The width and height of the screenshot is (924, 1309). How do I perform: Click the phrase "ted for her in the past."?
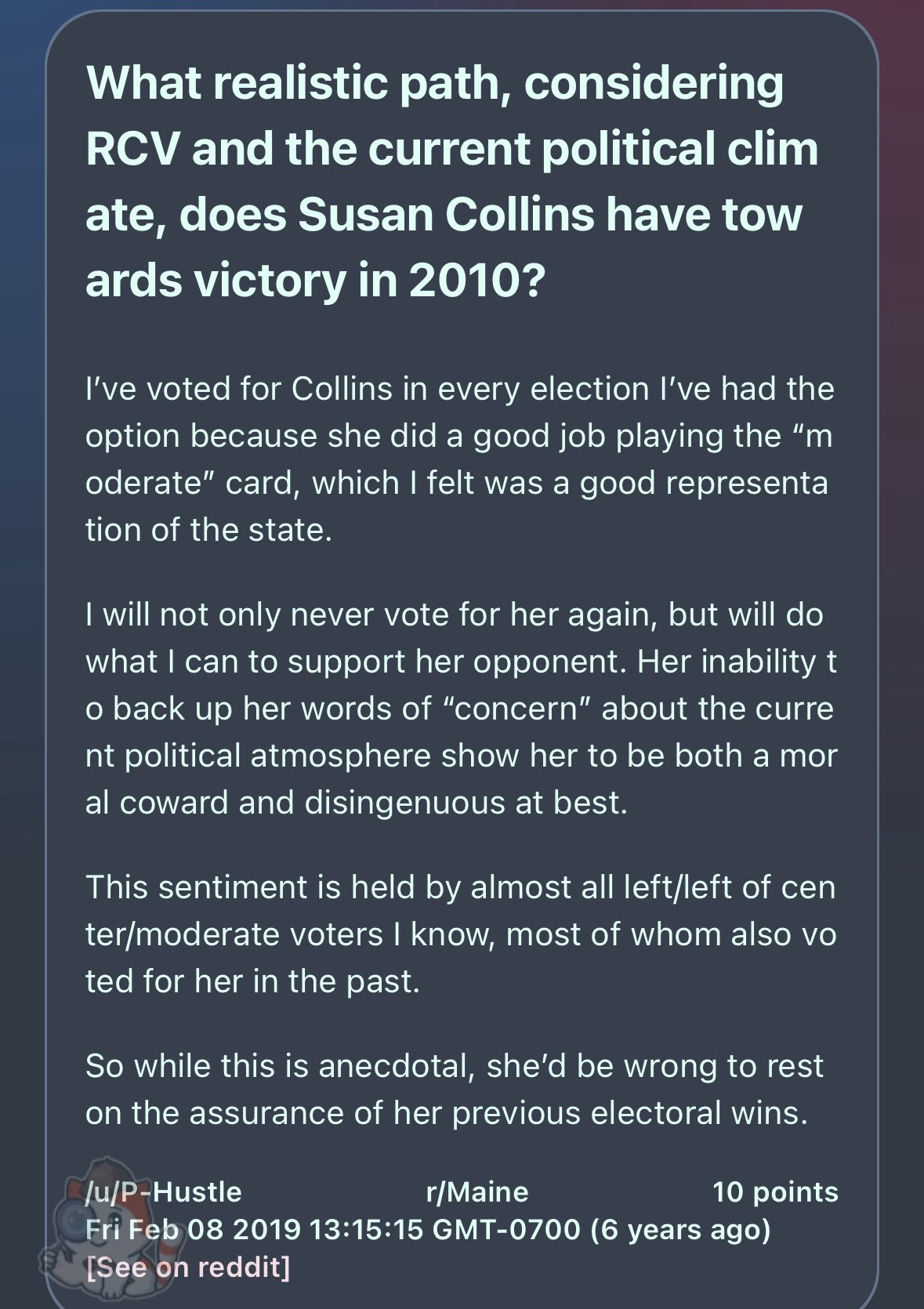point(253,981)
